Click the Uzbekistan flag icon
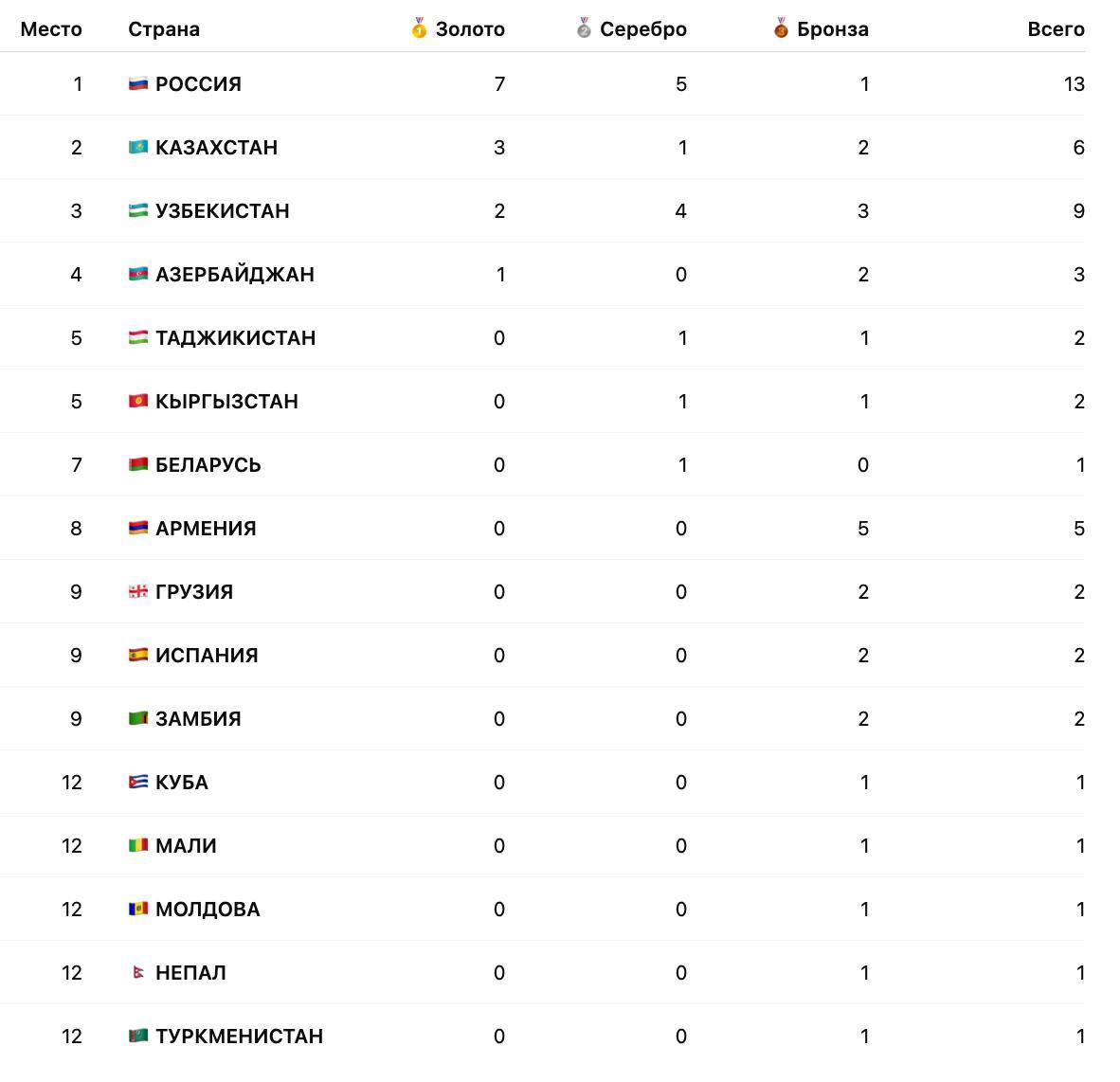 pyautogui.click(x=138, y=211)
